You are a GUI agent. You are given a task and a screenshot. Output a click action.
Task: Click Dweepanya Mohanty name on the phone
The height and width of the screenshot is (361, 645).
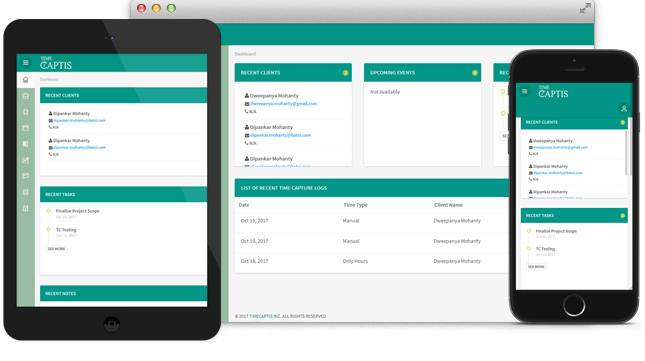(x=553, y=141)
